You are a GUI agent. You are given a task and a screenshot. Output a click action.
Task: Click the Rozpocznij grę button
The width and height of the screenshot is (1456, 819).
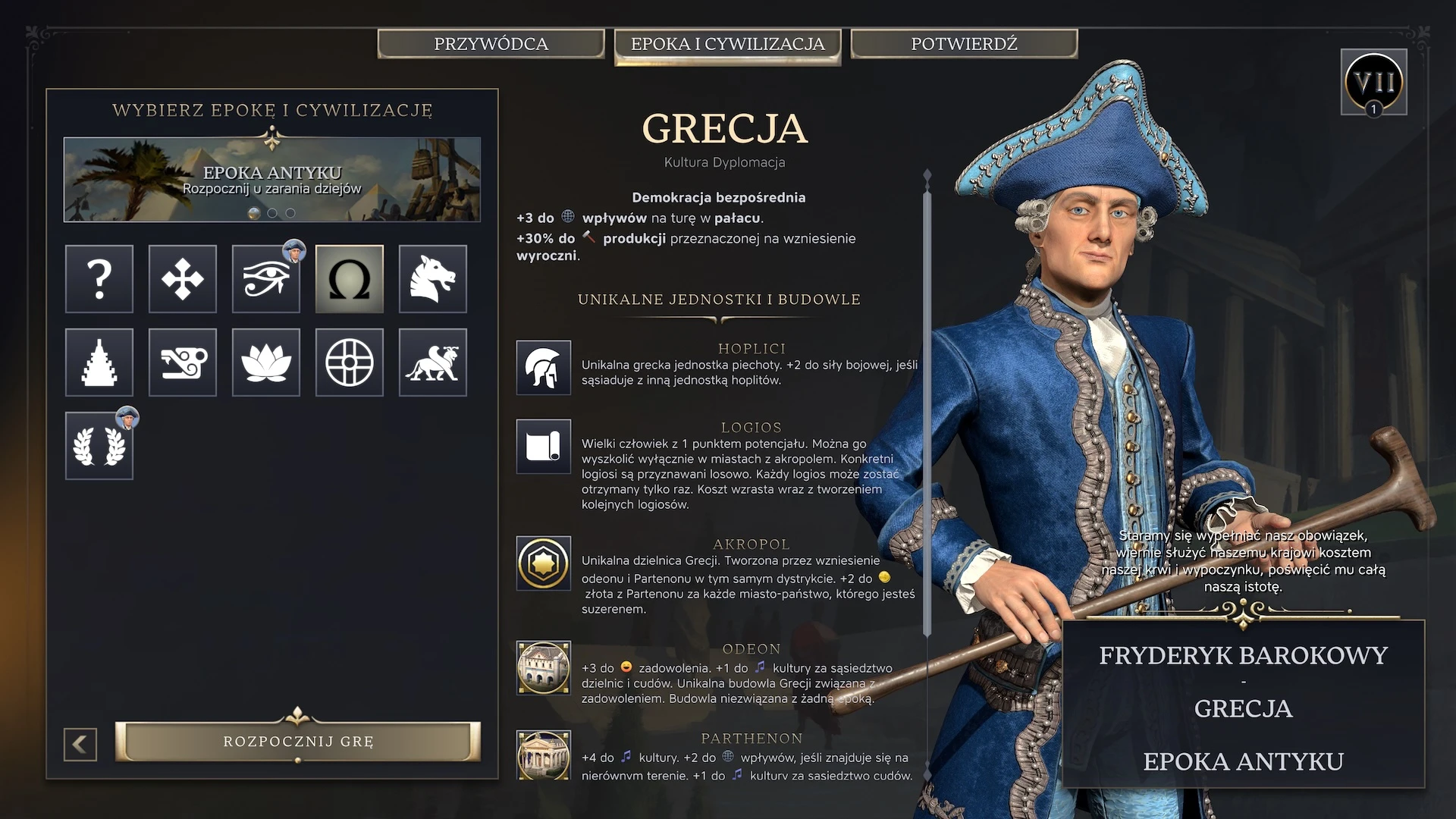pyautogui.click(x=298, y=742)
